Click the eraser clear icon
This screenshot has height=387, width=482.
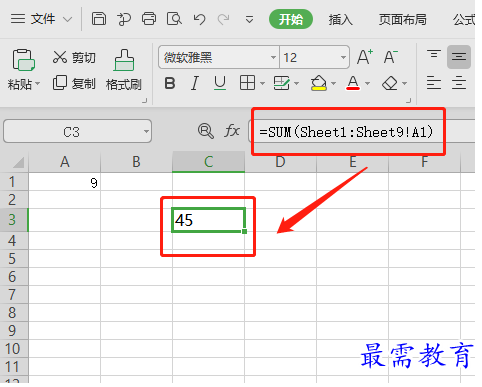(x=390, y=83)
